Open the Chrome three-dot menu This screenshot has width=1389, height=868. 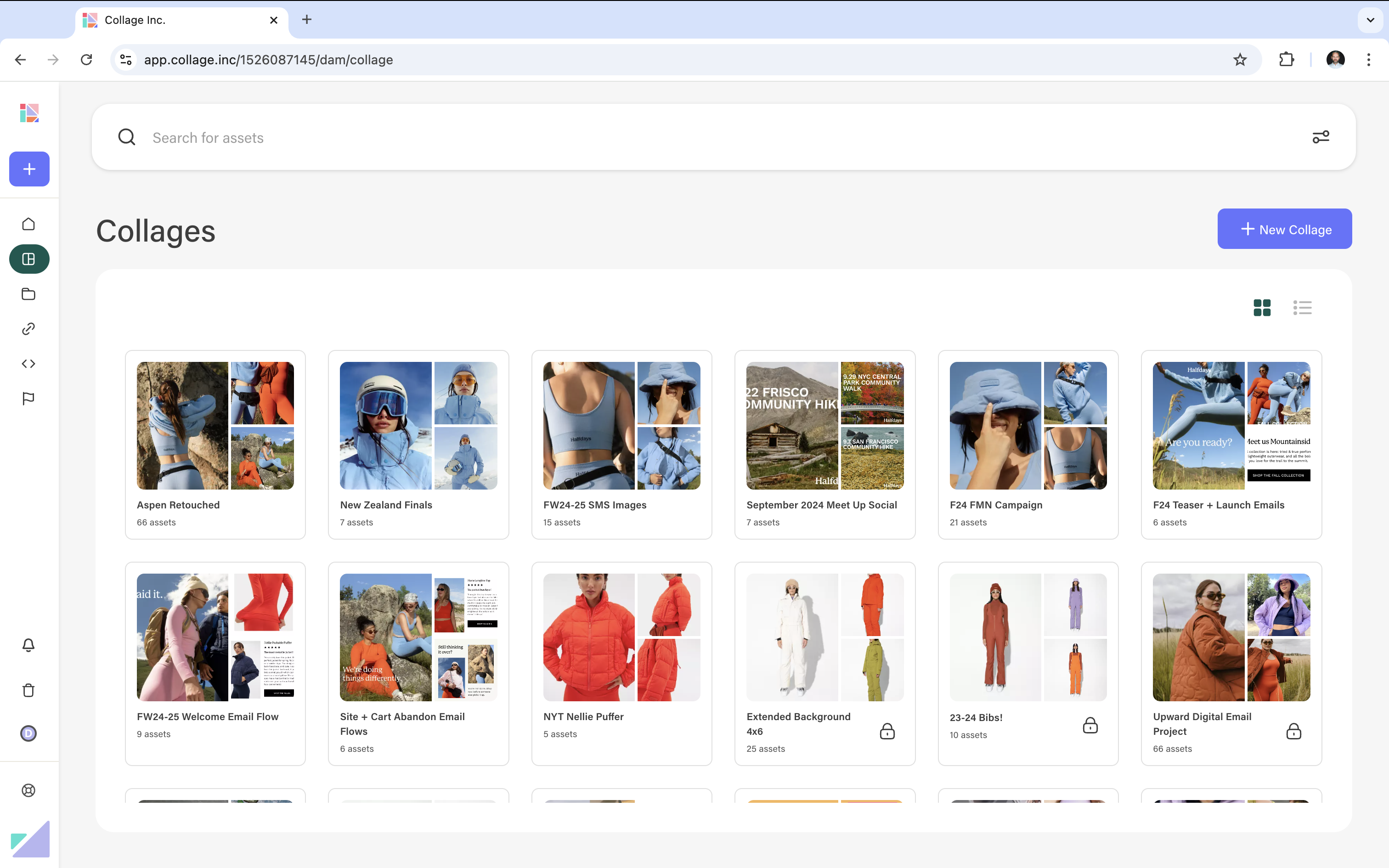pyautogui.click(x=1368, y=59)
